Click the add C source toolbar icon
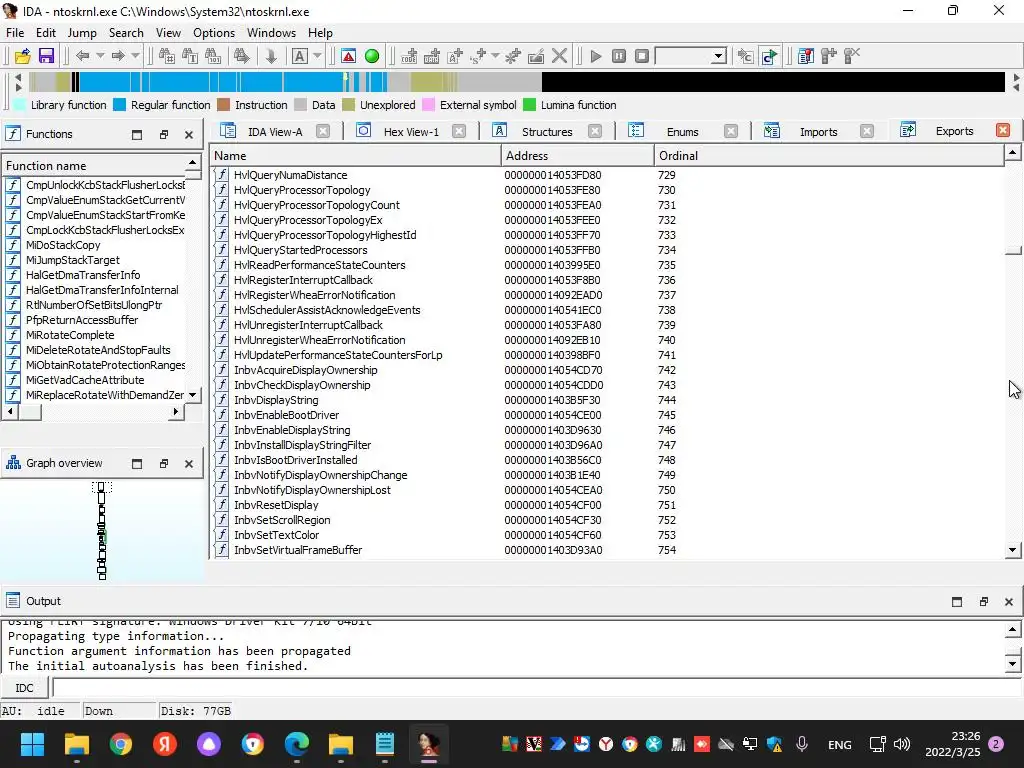 pyautogui.click(x=745, y=56)
